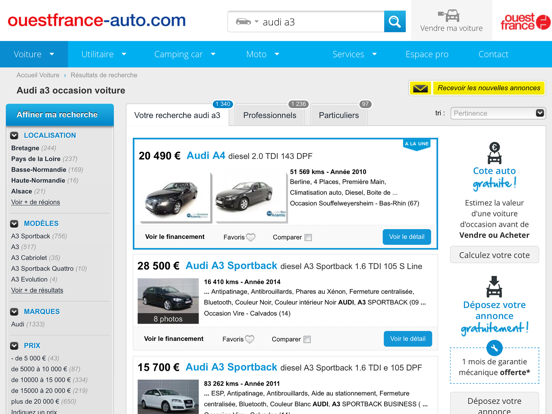552x414 pixels.
Task: Open the Audi A4 listing title
Action: coord(206,156)
